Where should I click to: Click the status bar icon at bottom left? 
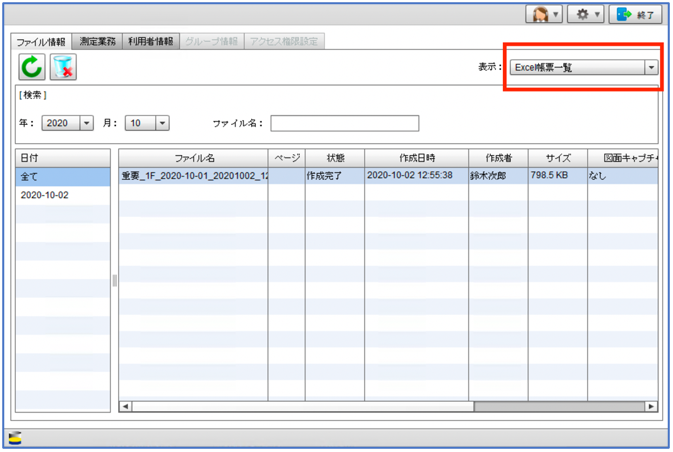[16, 437]
